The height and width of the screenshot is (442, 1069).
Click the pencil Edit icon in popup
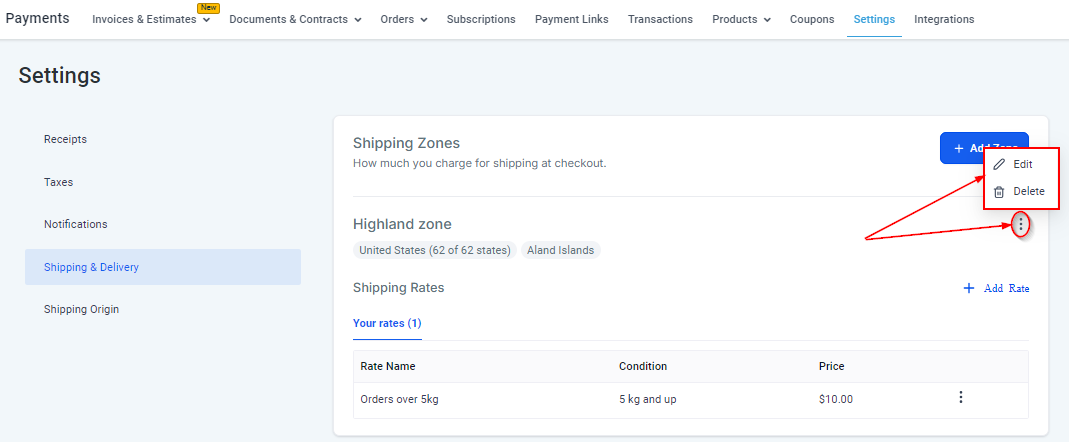pyautogui.click(x=999, y=164)
